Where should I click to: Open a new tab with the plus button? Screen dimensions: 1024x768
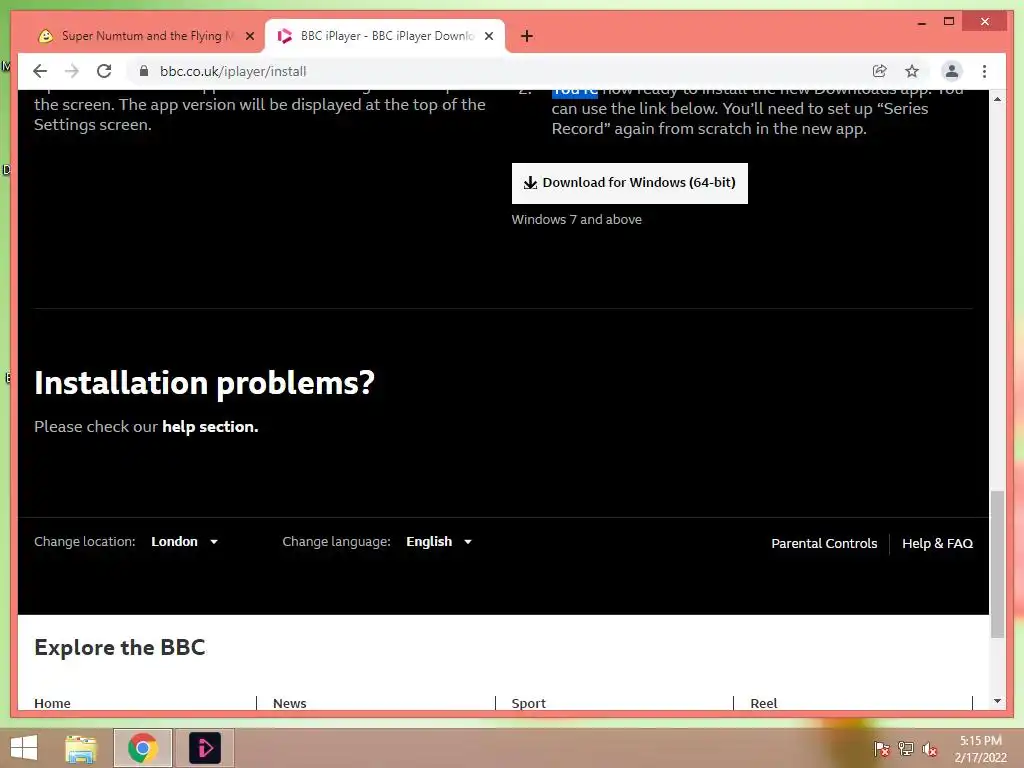526,36
